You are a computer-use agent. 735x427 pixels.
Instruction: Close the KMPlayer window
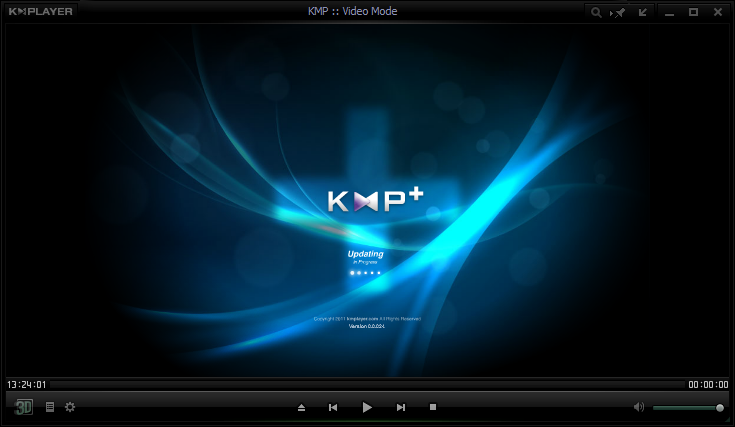pos(717,12)
